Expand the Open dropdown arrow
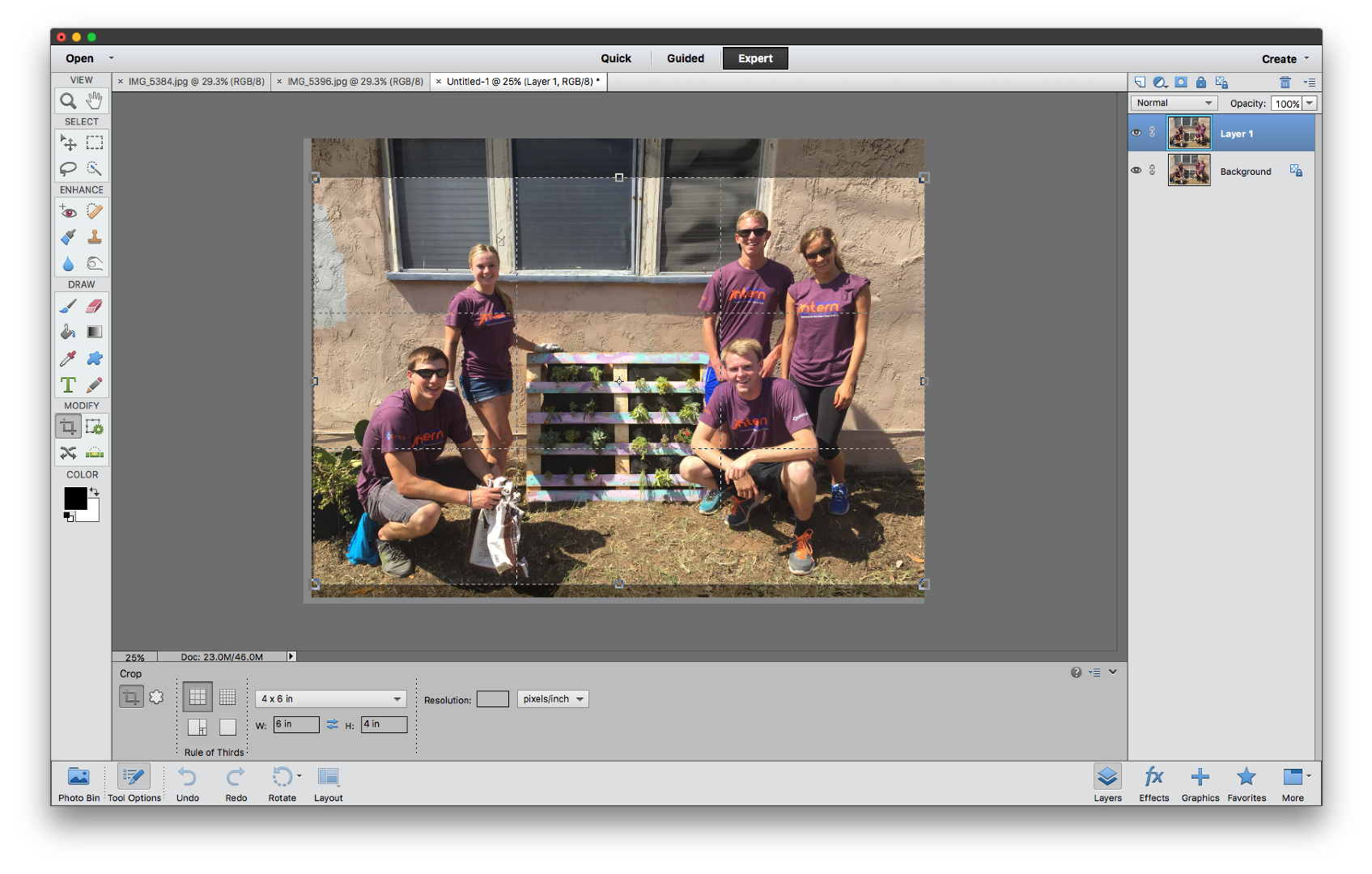 click(112, 58)
